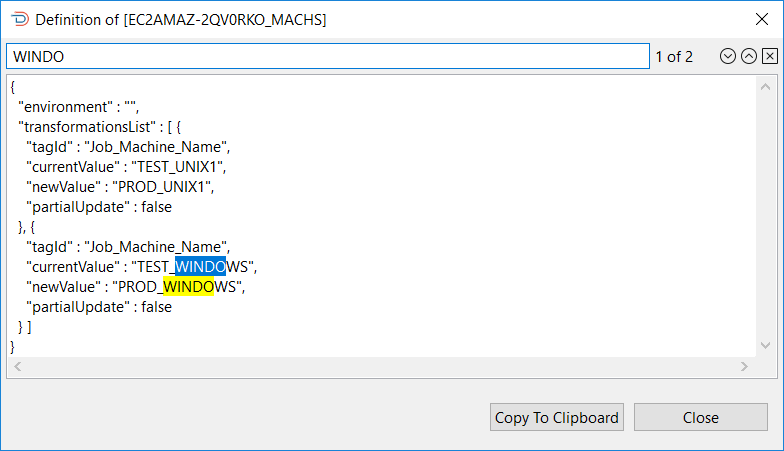Image resolution: width=784 pixels, height=451 pixels.
Task: Jump to next search match arrow
Action: tap(728, 56)
